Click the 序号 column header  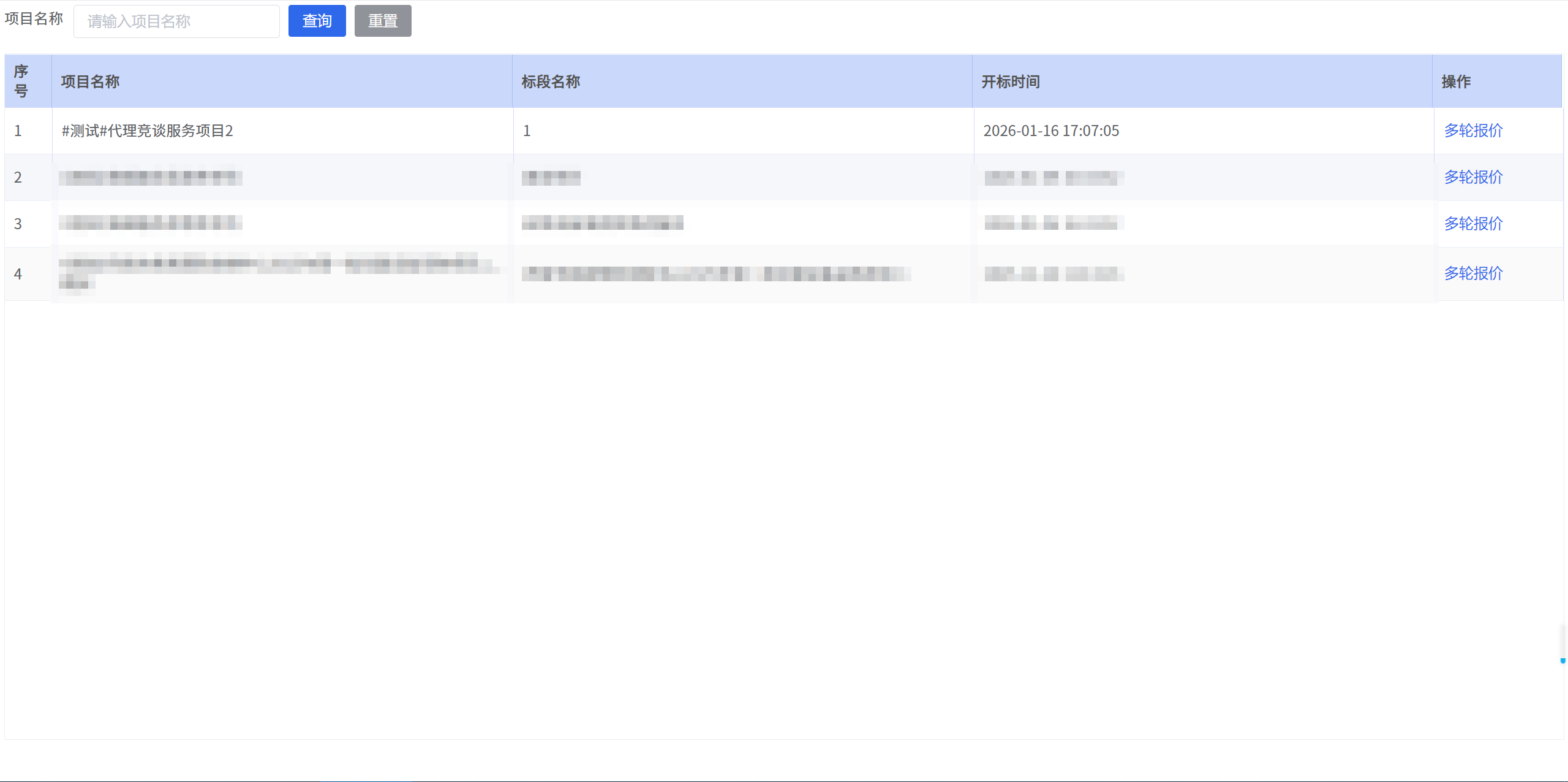coord(21,82)
